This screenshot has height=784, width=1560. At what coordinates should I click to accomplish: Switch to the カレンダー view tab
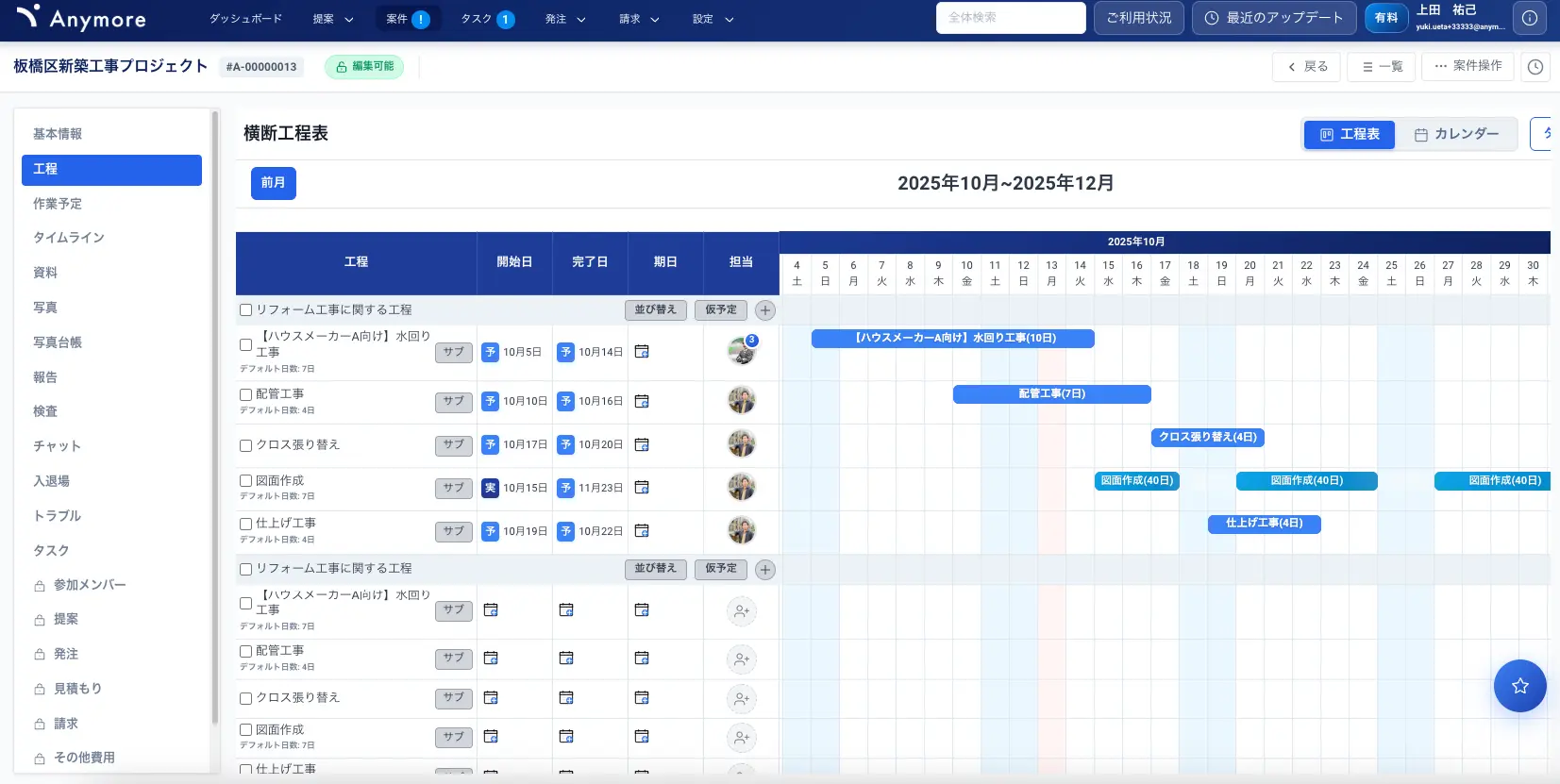[x=1456, y=134]
